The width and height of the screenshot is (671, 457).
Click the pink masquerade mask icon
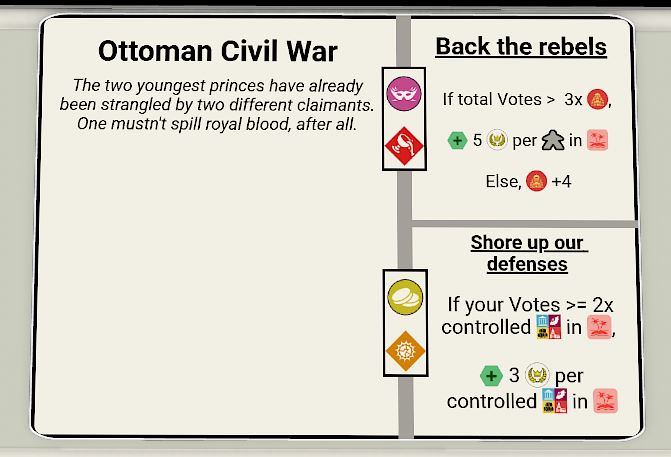[x=404, y=91]
